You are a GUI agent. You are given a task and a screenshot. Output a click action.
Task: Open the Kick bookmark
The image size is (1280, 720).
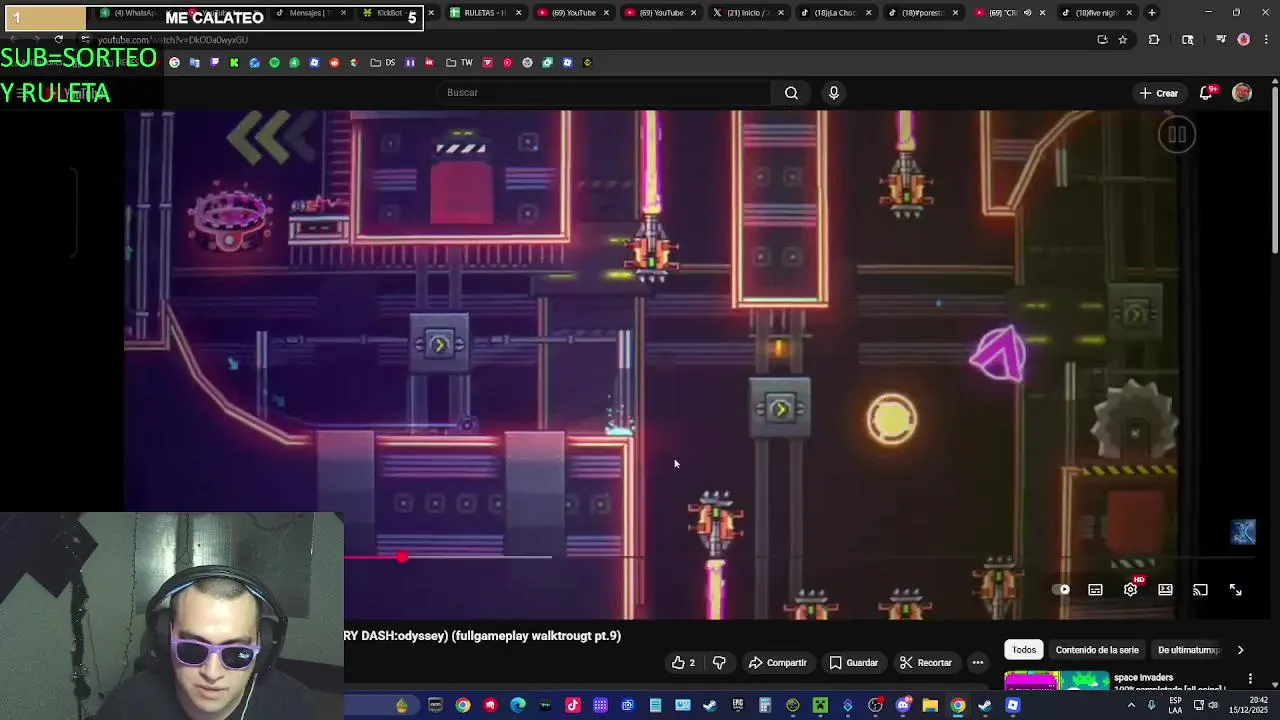[x=234, y=63]
